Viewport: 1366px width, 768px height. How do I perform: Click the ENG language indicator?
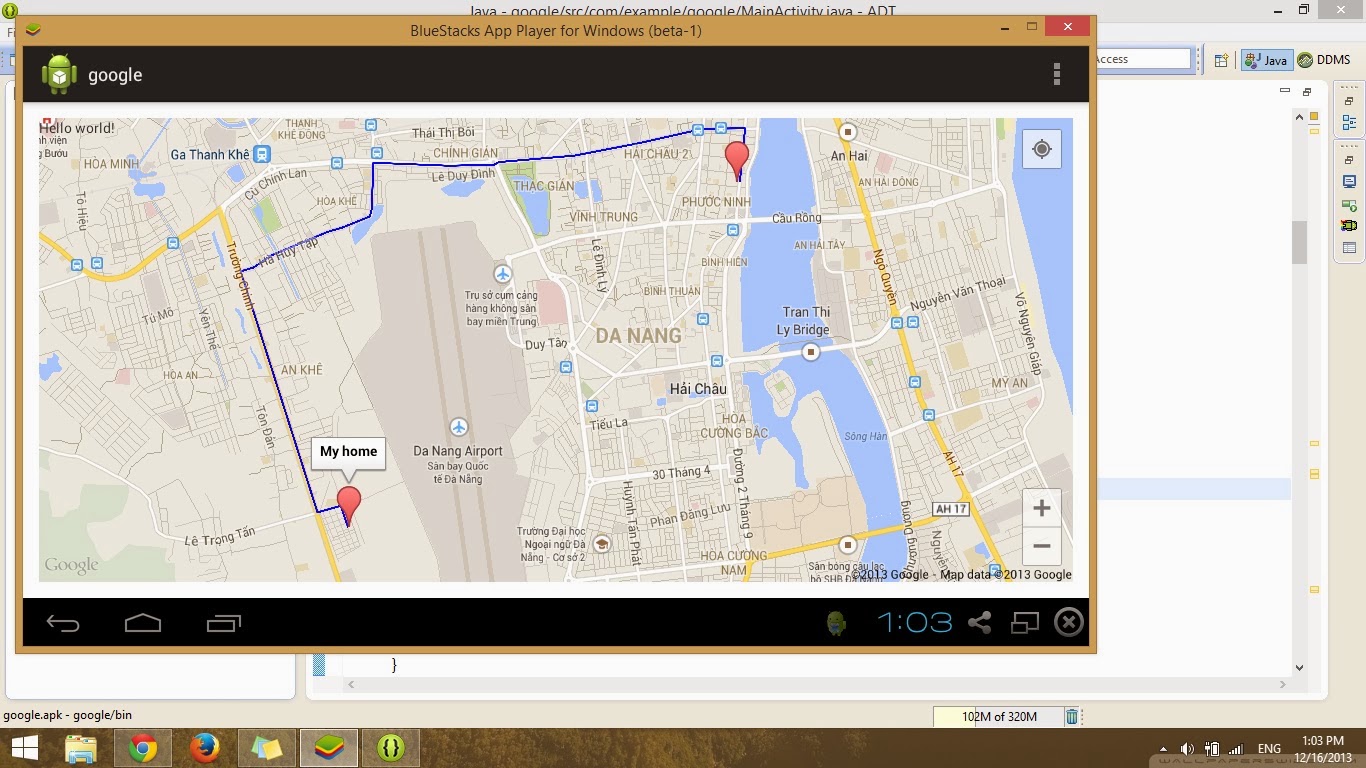1269,748
